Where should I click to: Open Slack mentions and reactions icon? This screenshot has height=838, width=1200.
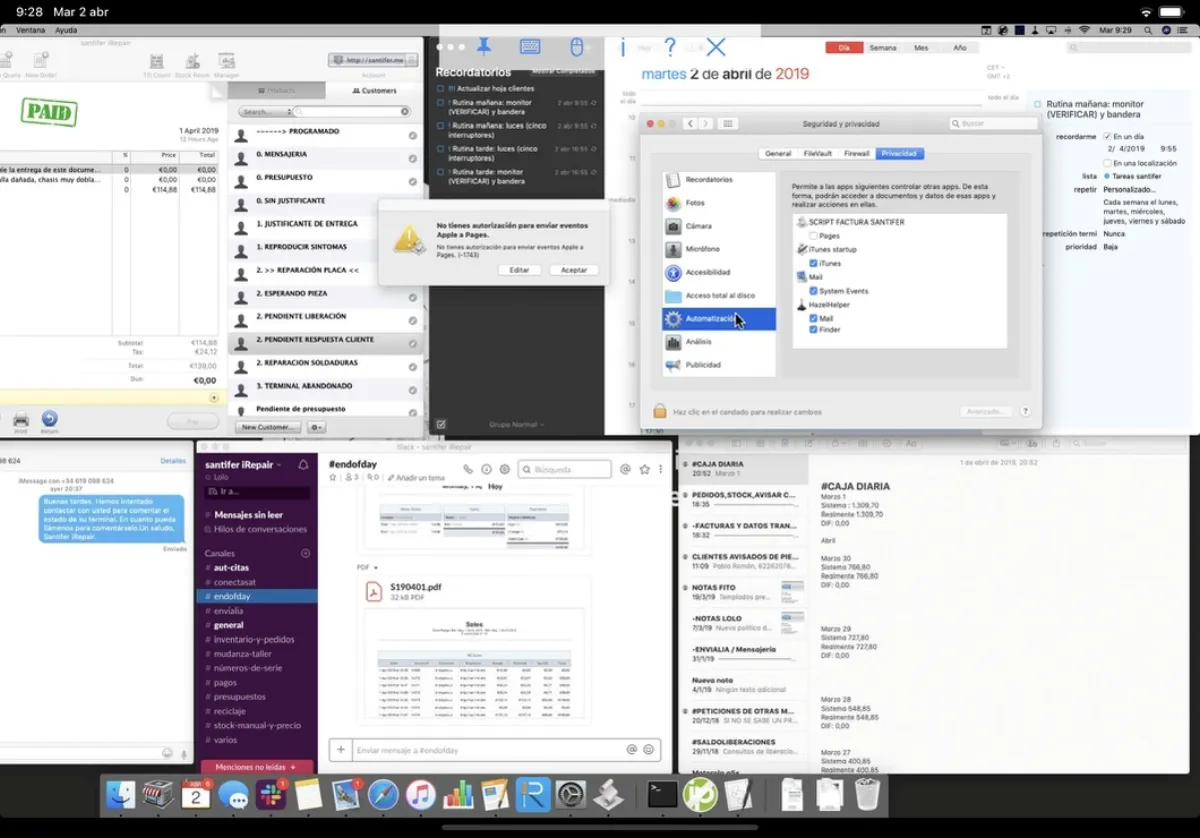[624, 467]
